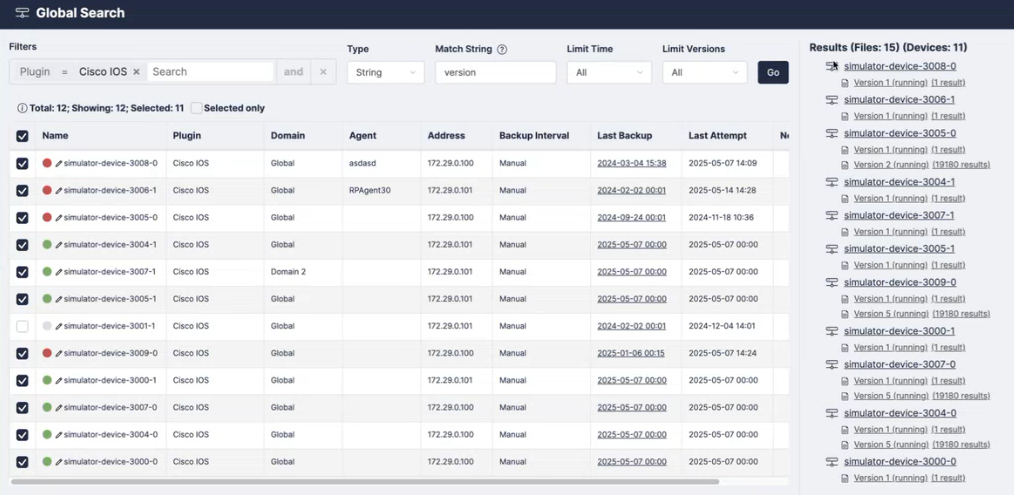Expand the Limit Time dropdown
The height and width of the screenshot is (495, 1014).
click(608, 72)
